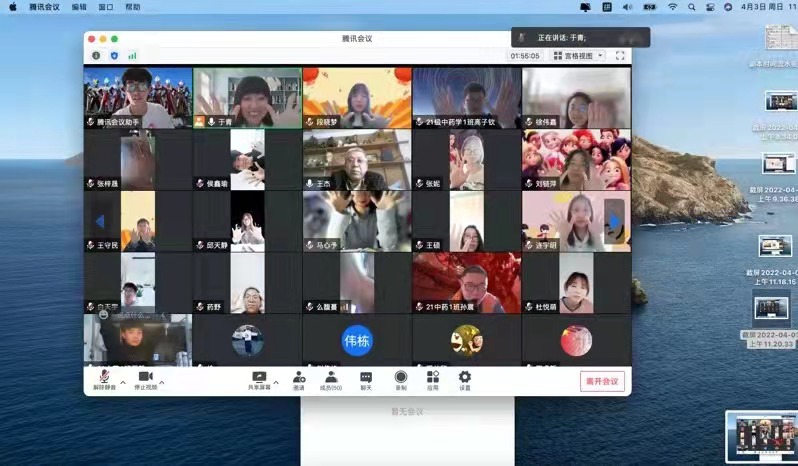Screen dimensions: 798x466
Task: Click the invite (邀请) icon in toolbar
Action: 298,378
